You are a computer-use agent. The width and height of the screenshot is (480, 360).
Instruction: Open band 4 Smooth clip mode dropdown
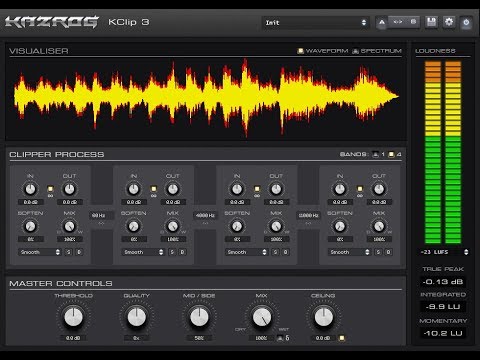(x=349, y=252)
